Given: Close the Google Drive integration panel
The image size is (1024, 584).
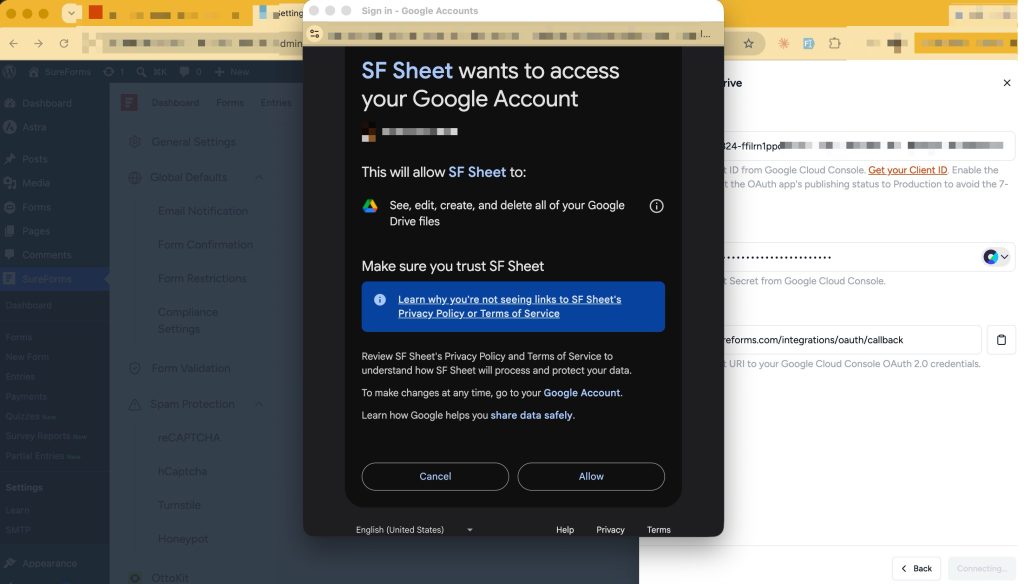Looking at the screenshot, I should (x=1006, y=83).
